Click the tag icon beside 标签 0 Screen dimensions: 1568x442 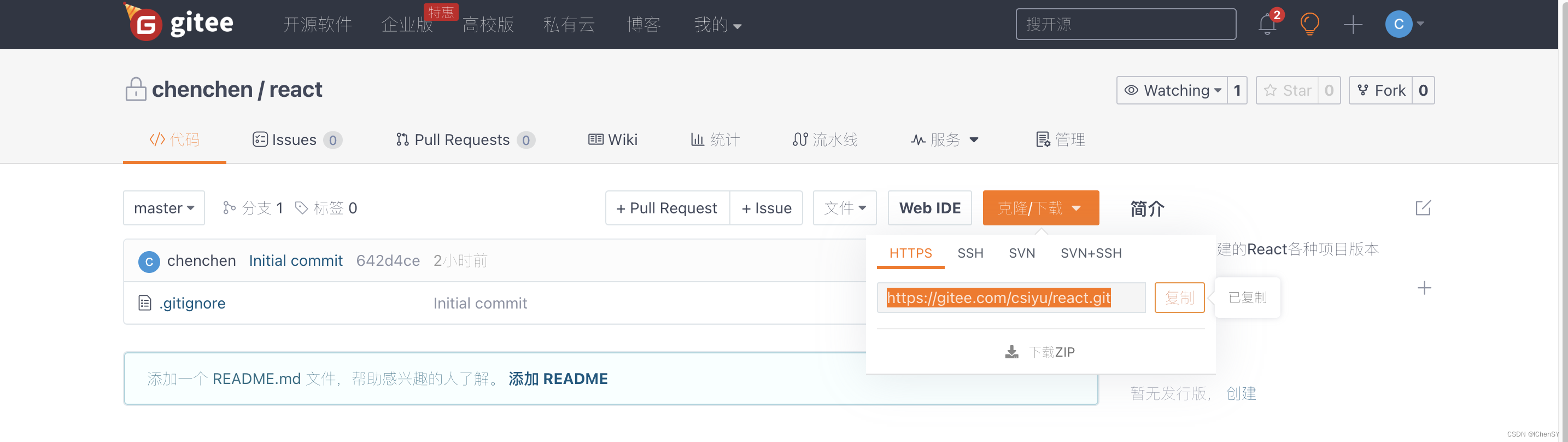pyautogui.click(x=301, y=208)
